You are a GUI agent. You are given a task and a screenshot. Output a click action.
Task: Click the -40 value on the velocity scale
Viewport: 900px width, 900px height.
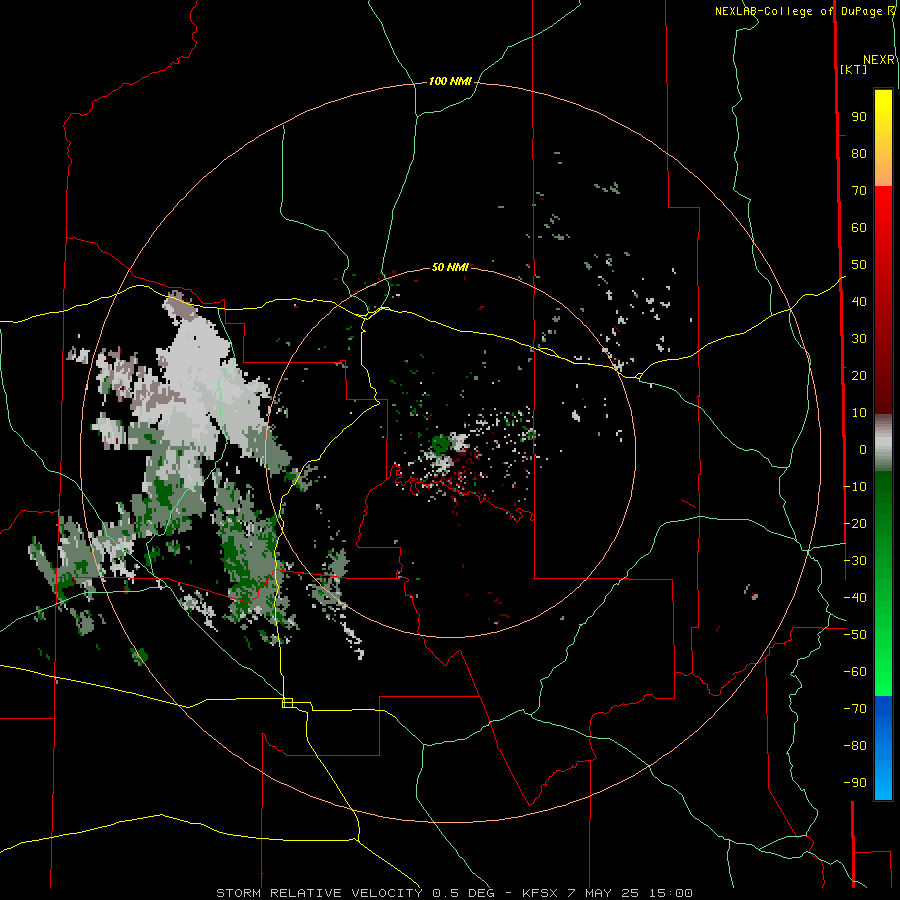click(x=855, y=598)
